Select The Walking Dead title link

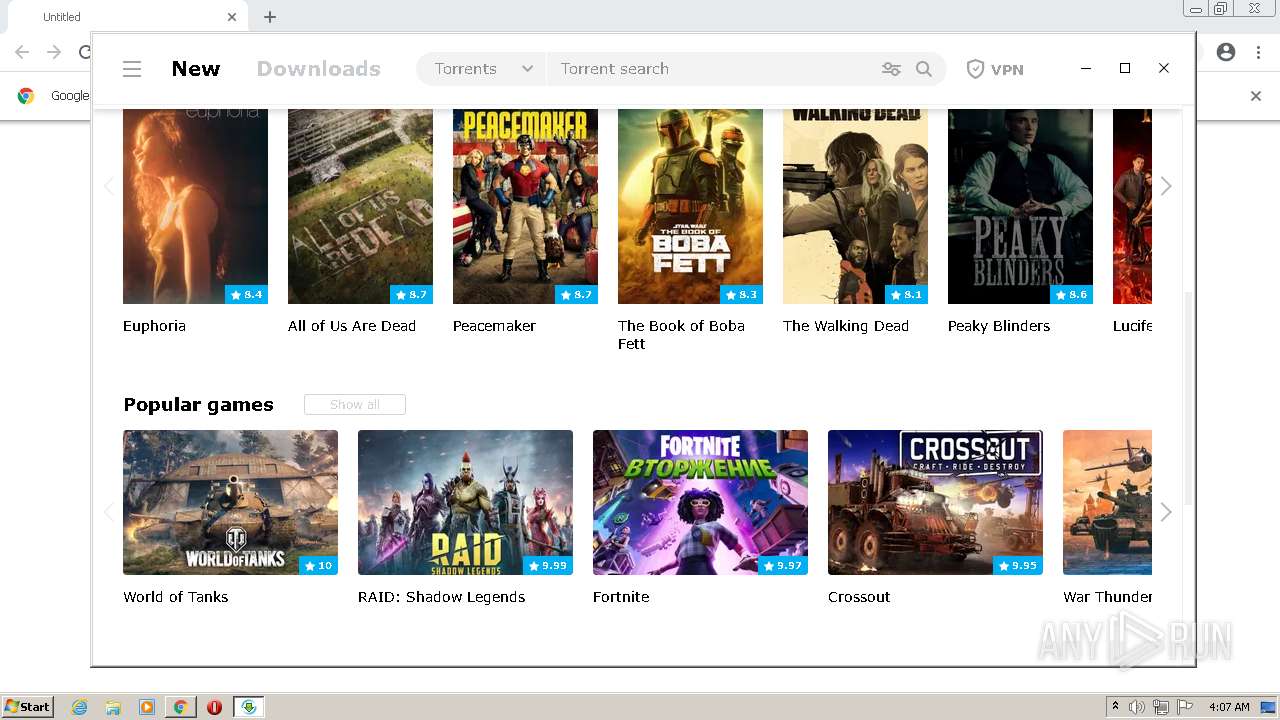(846, 326)
